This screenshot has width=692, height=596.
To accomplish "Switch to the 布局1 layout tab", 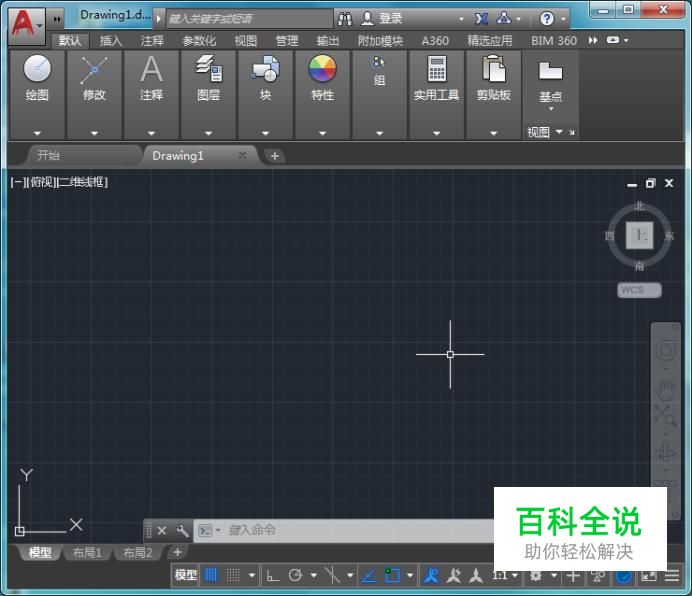I will tap(87, 553).
